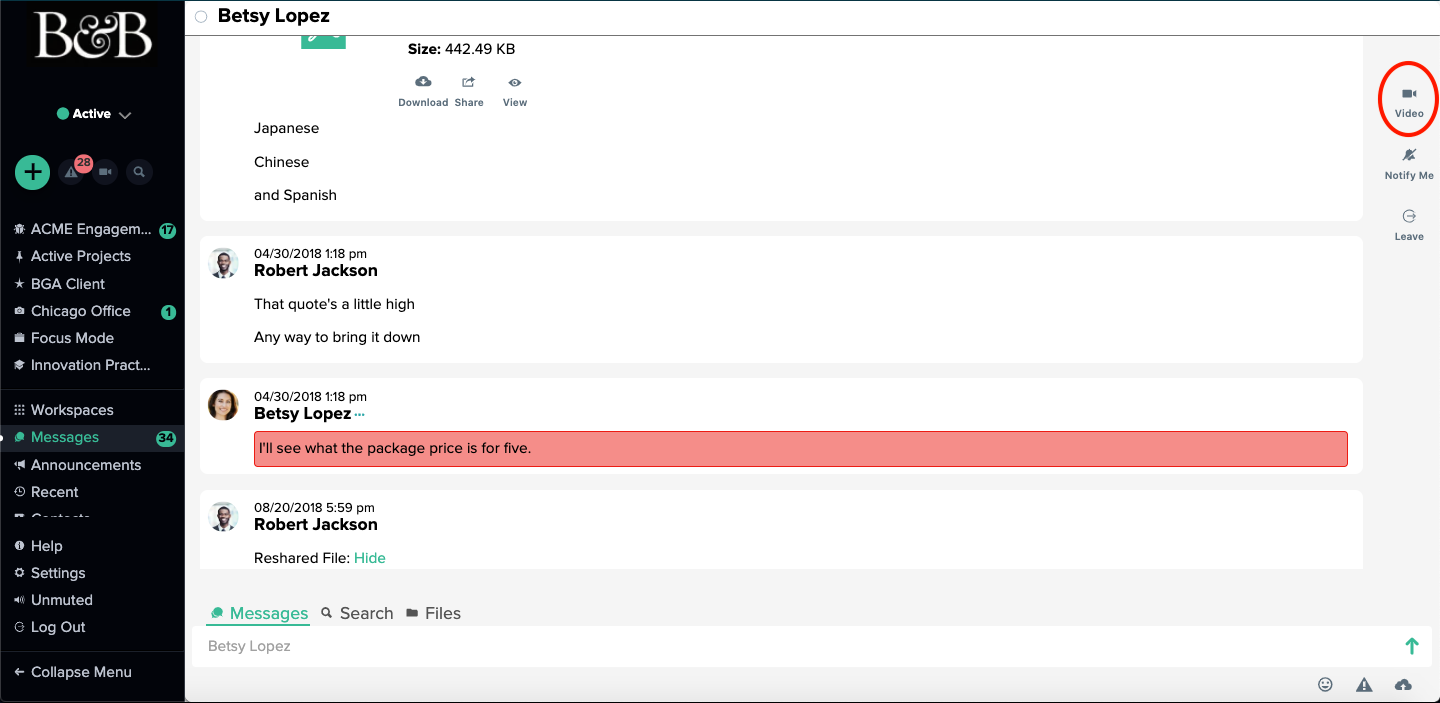The width and height of the screenshot is (1440, 703).
Task: Switch to the Files tab
Action: click(433, 613)
